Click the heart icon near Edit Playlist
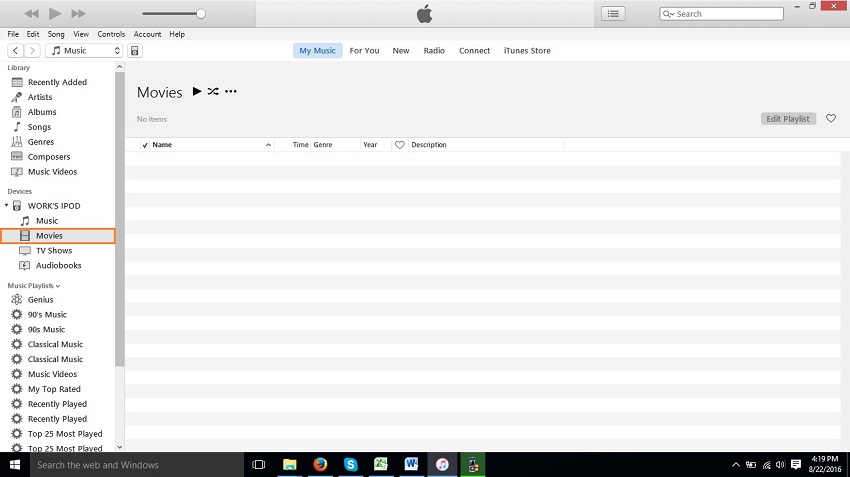The image size is (850, 477). [830, 119]
